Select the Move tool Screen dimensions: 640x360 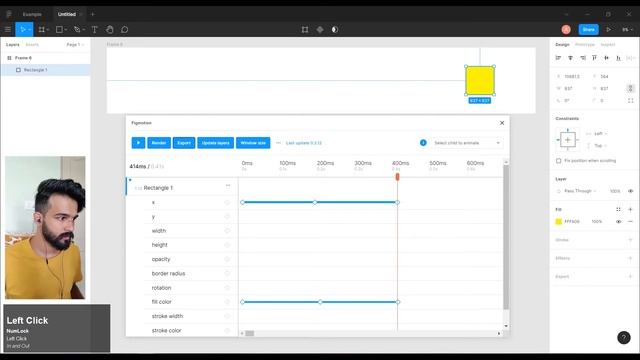coord(23,29)
